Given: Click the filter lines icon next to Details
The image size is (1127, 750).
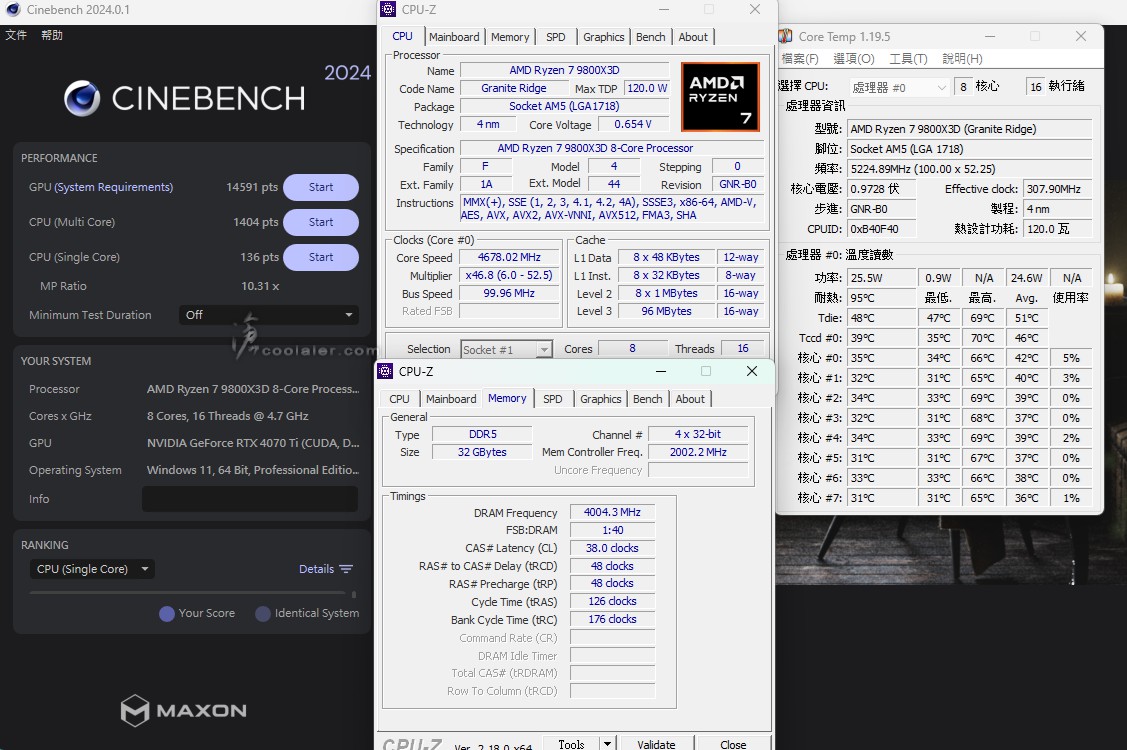Looking at the screenshot, I should [346, 569].
